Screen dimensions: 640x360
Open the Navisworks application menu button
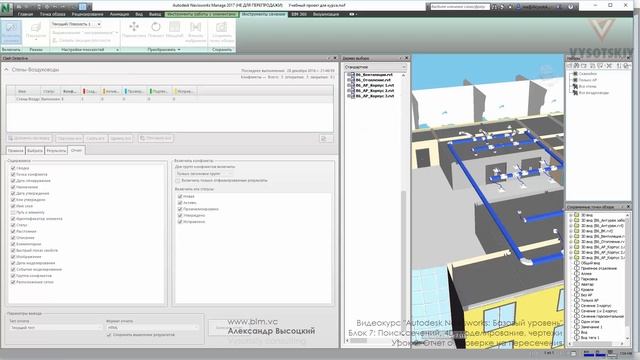[x=7, y=8]
